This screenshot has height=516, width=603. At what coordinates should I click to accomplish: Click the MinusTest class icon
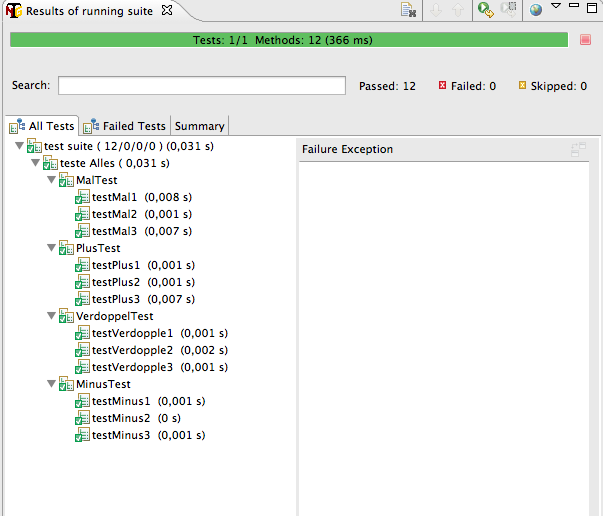pos(66,384)
